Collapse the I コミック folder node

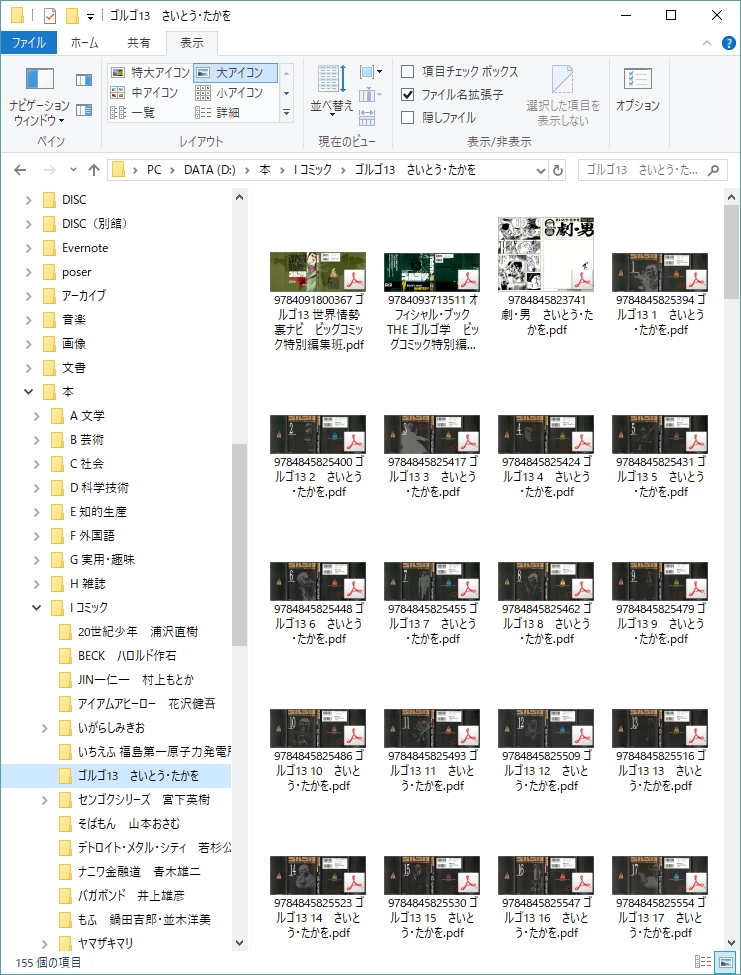coord(37,608)
